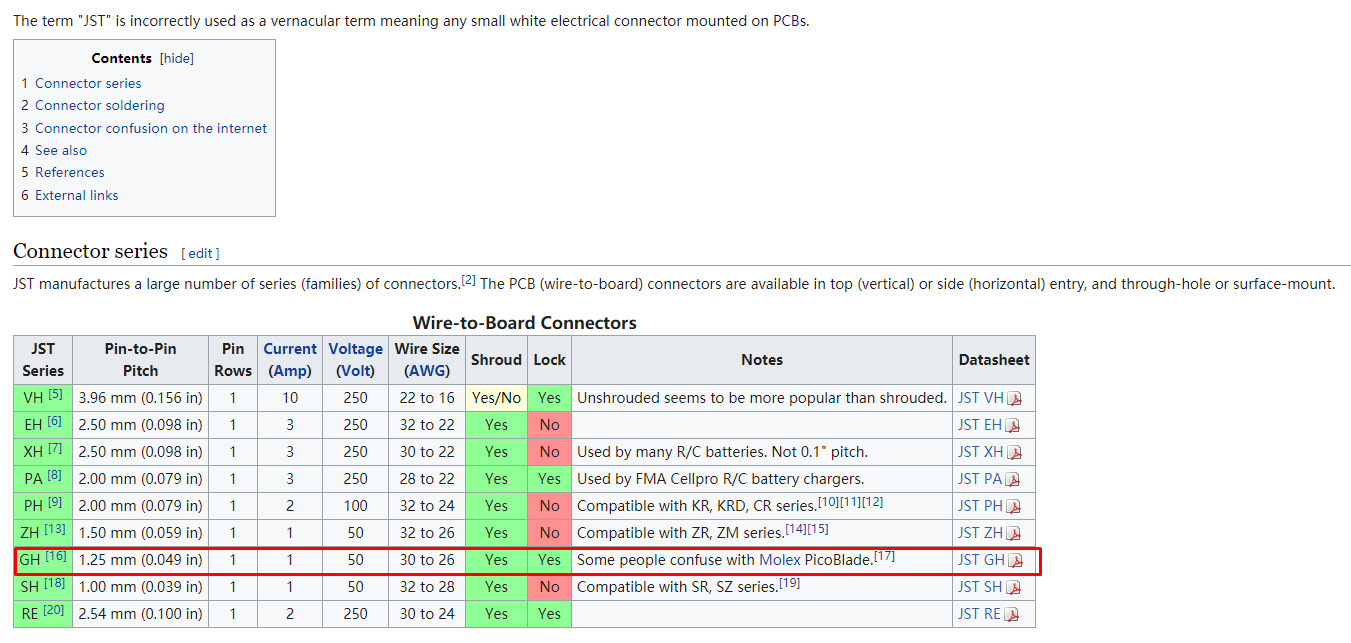This screenshot has width=1351, height=643.
Task: Open reference 8 next to PA
Action: 55,475
